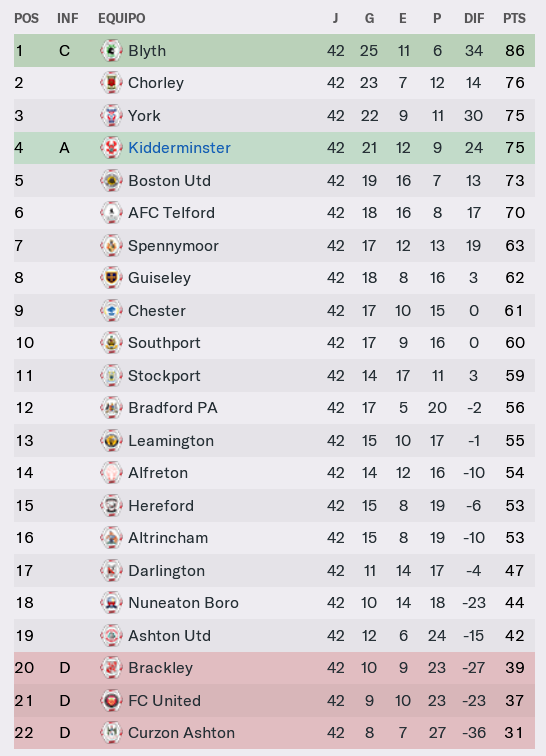Open the Boston Utd crest icon
This screenshot has height=756, width=546.
111,181
